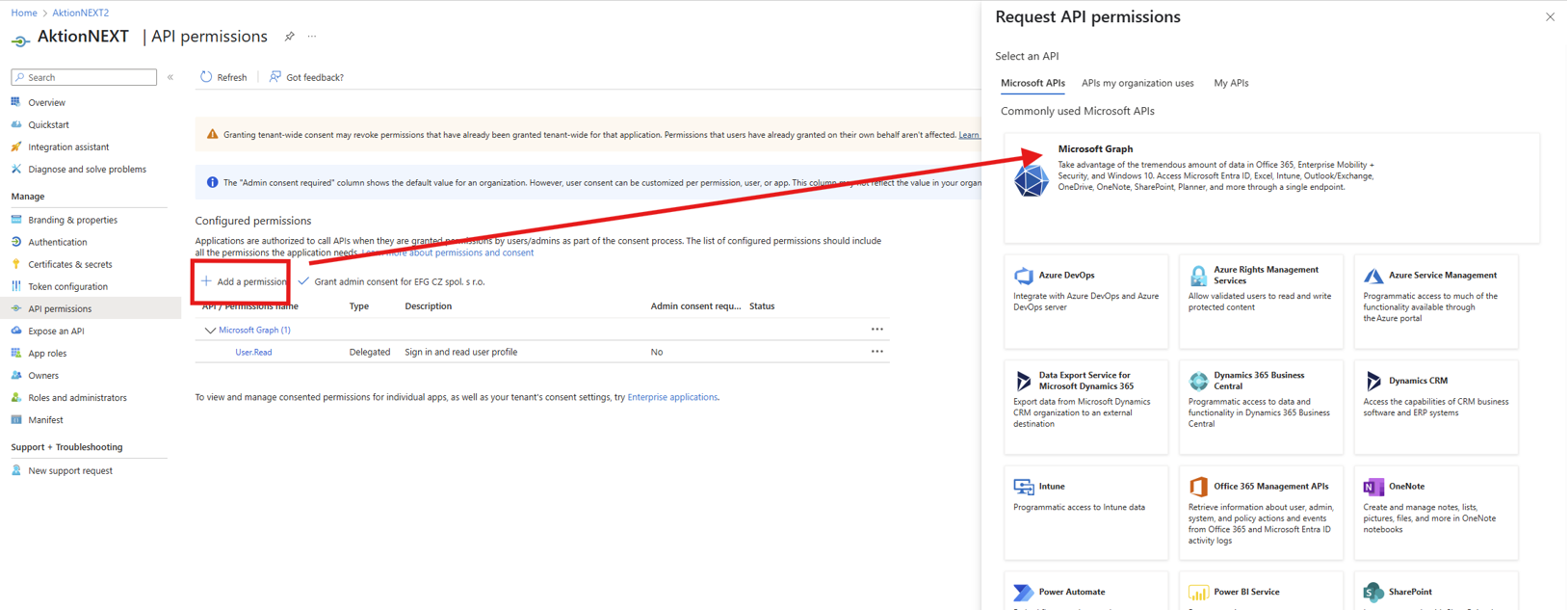1568x610 pixels.
Task: Switch to the Microsoft APIs tab
Action: point(1032,83)
